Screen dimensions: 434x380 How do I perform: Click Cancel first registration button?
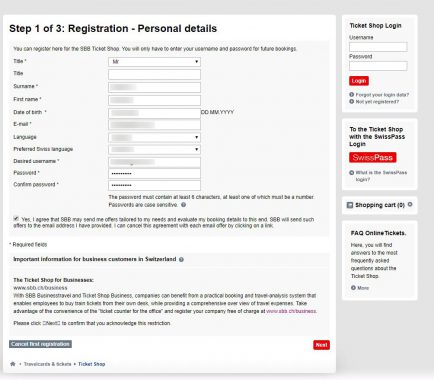[40, 344]
